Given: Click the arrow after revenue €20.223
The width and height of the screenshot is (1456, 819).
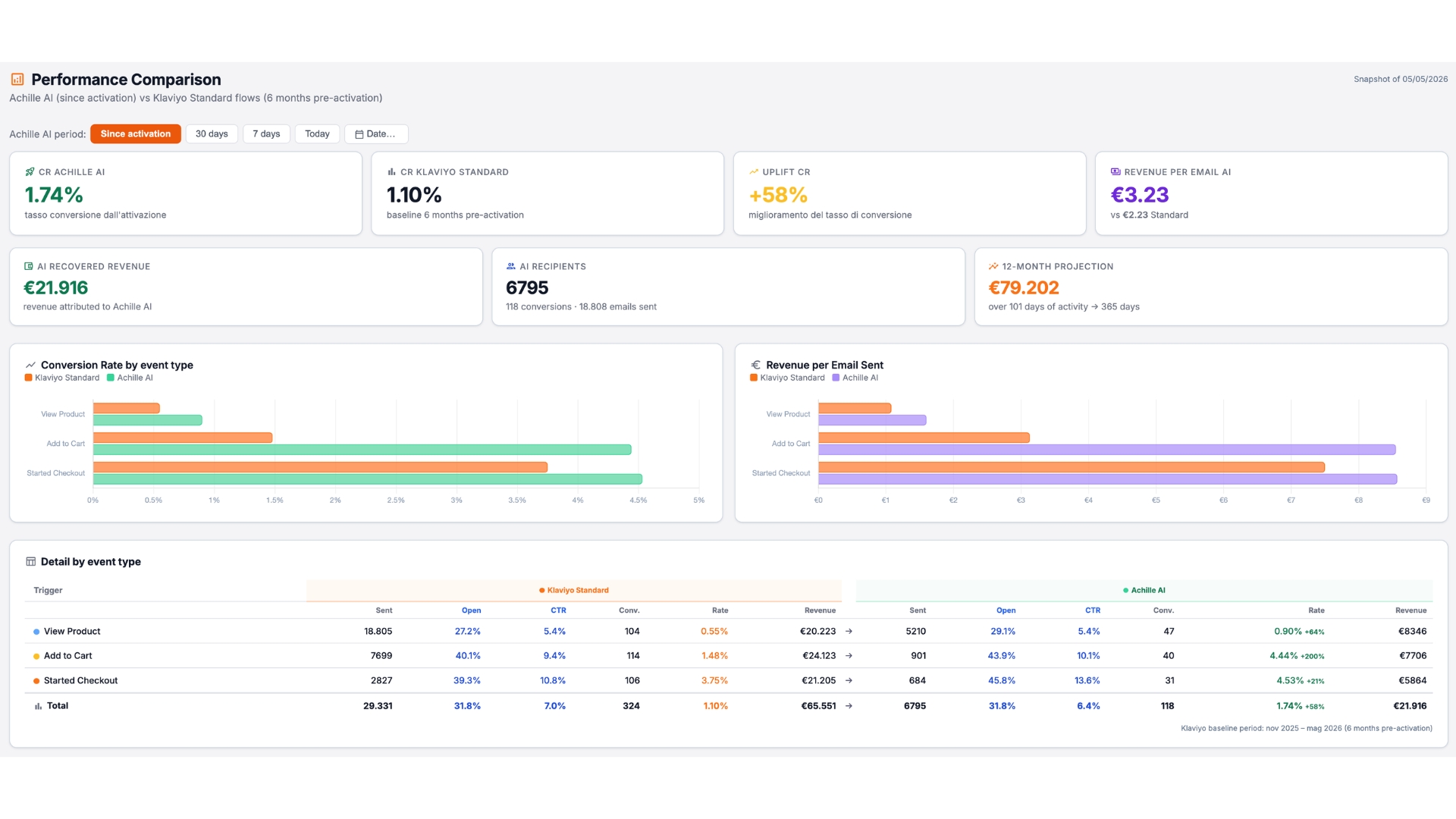Looking at the screenshot, I should point(849,631).
